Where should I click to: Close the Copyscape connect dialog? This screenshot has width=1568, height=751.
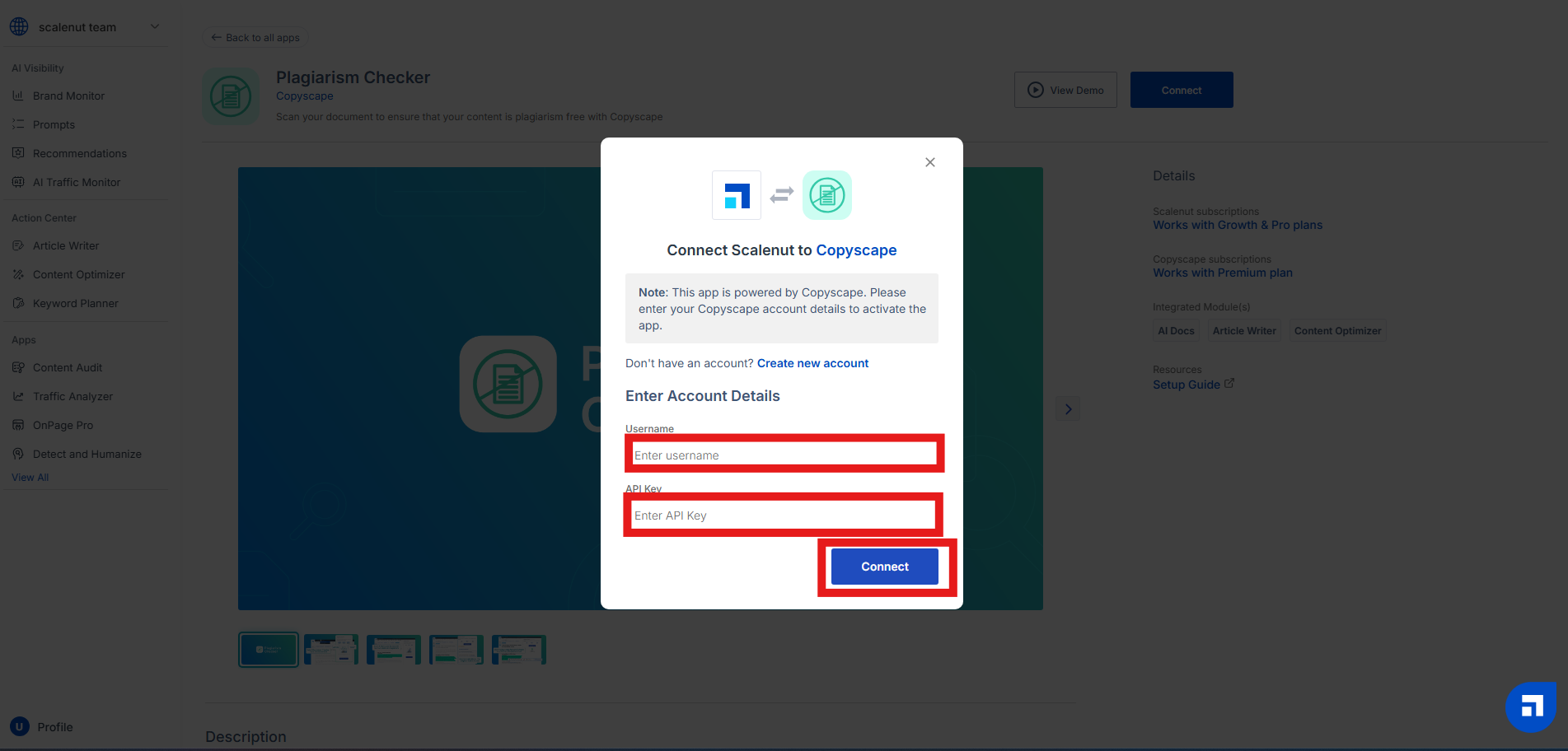coord(929,162)
